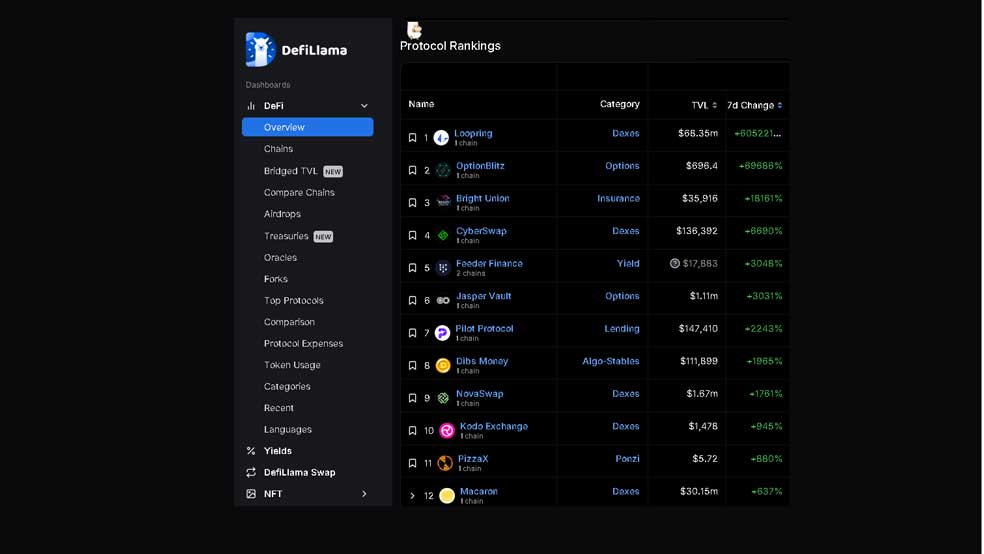
Task: Bookmark the Dibs Money protocol
Action: tap(412, 365)
